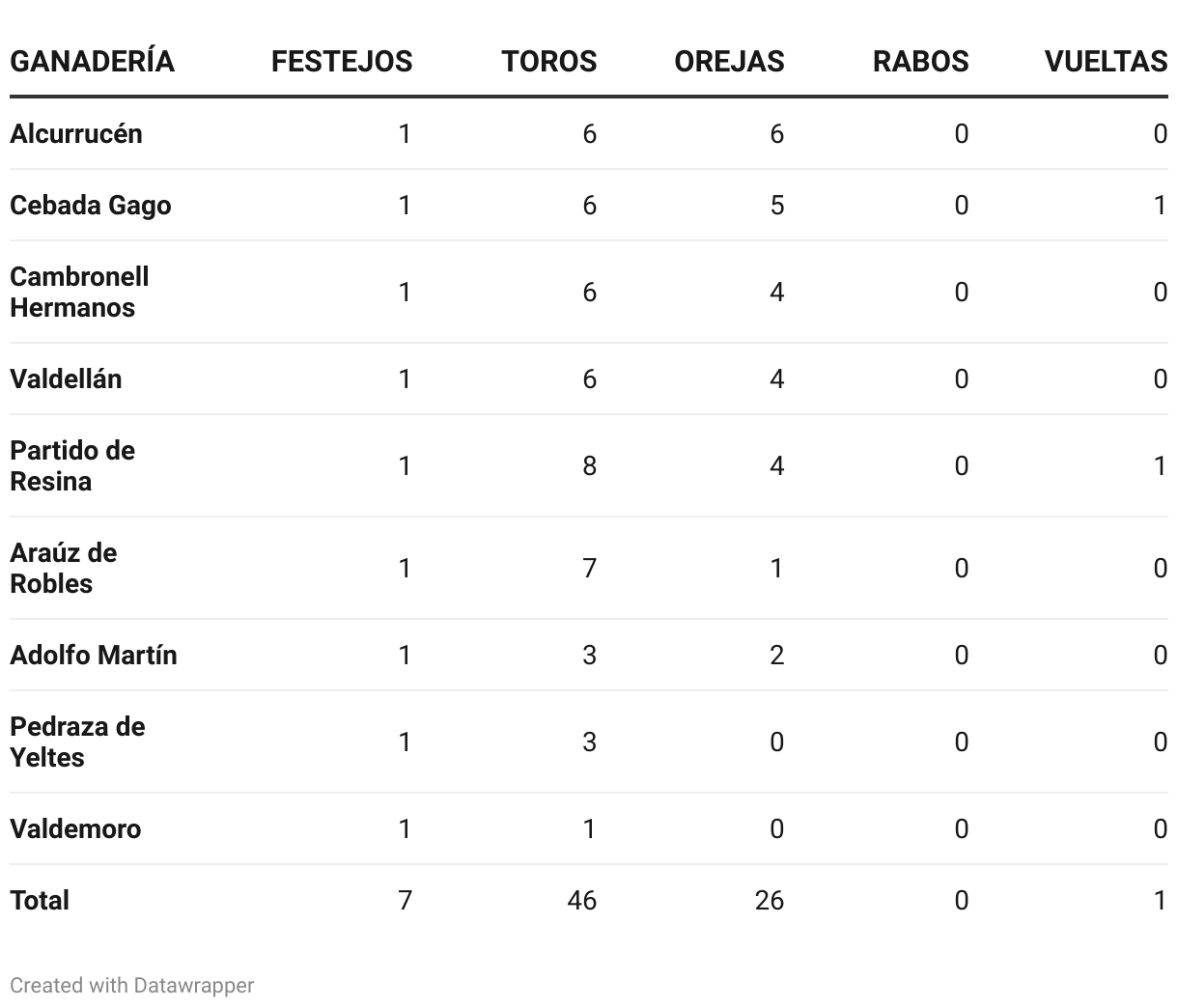
Task: Click the total toros value 46
Action: pyautogui.click(x=582, y=901)
